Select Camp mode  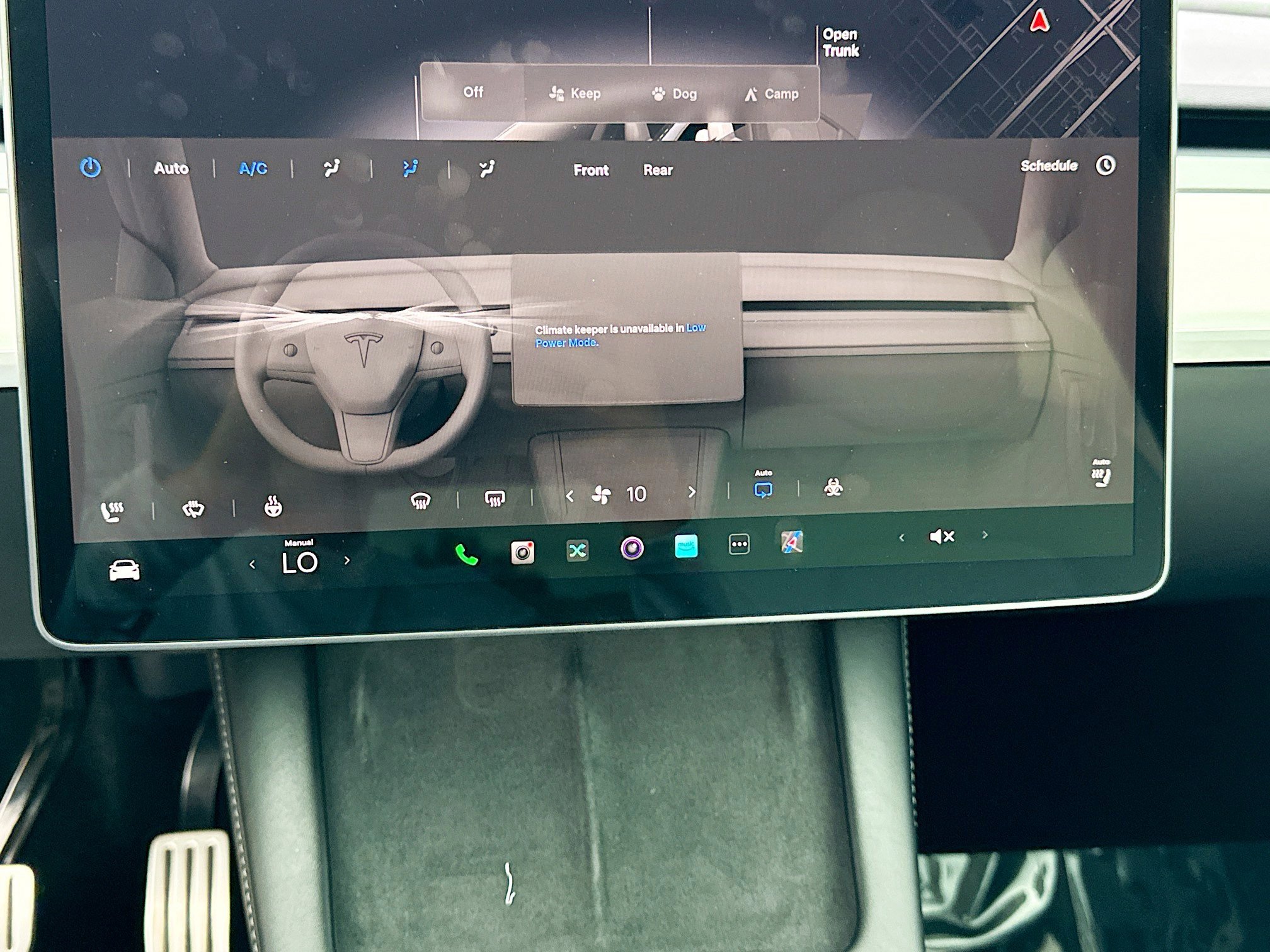click(771, 94)
